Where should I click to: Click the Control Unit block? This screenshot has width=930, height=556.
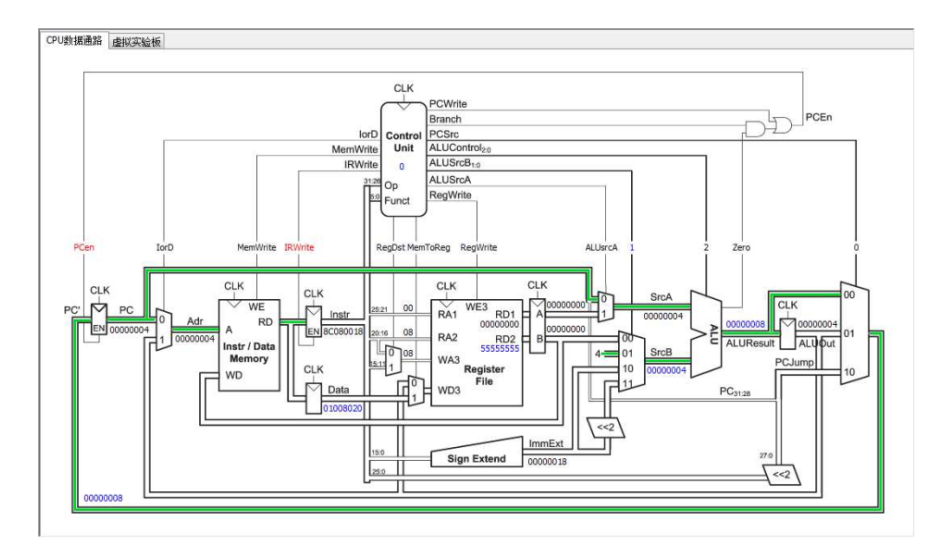point(403,150)
